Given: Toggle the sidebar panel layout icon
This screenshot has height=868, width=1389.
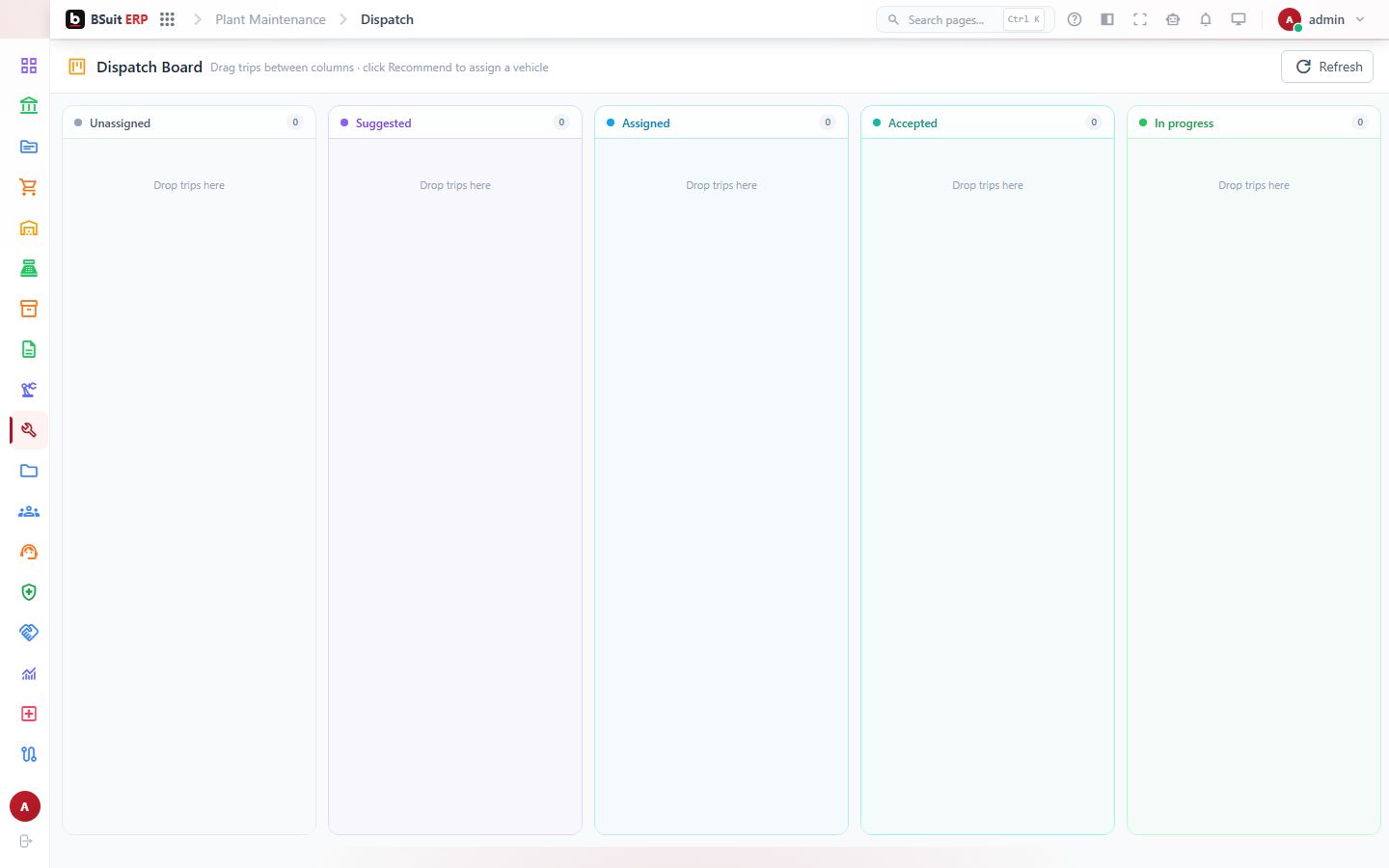Looking at the screenshot, I should (x=1107, y=19).
